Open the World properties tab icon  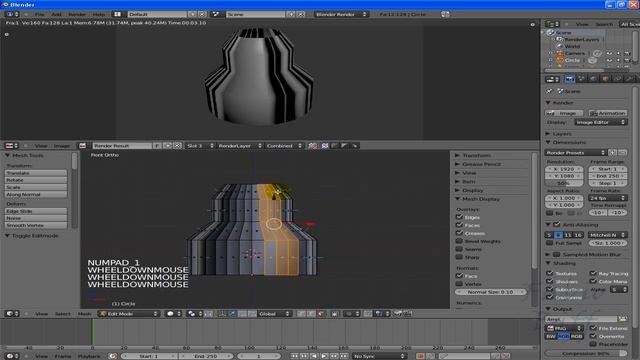coord(593,79)
